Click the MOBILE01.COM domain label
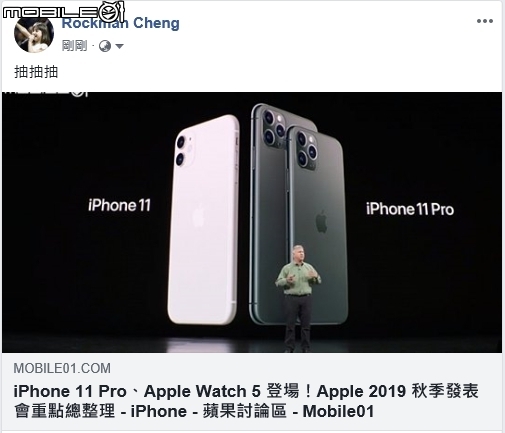505x433 pixels. pyautogui.click(x=62, y=368)
